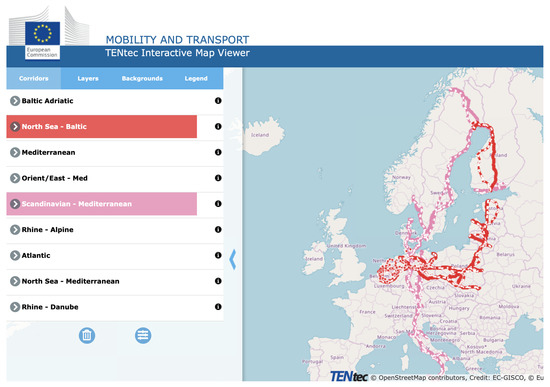Switch to the Layers tab

88,78
